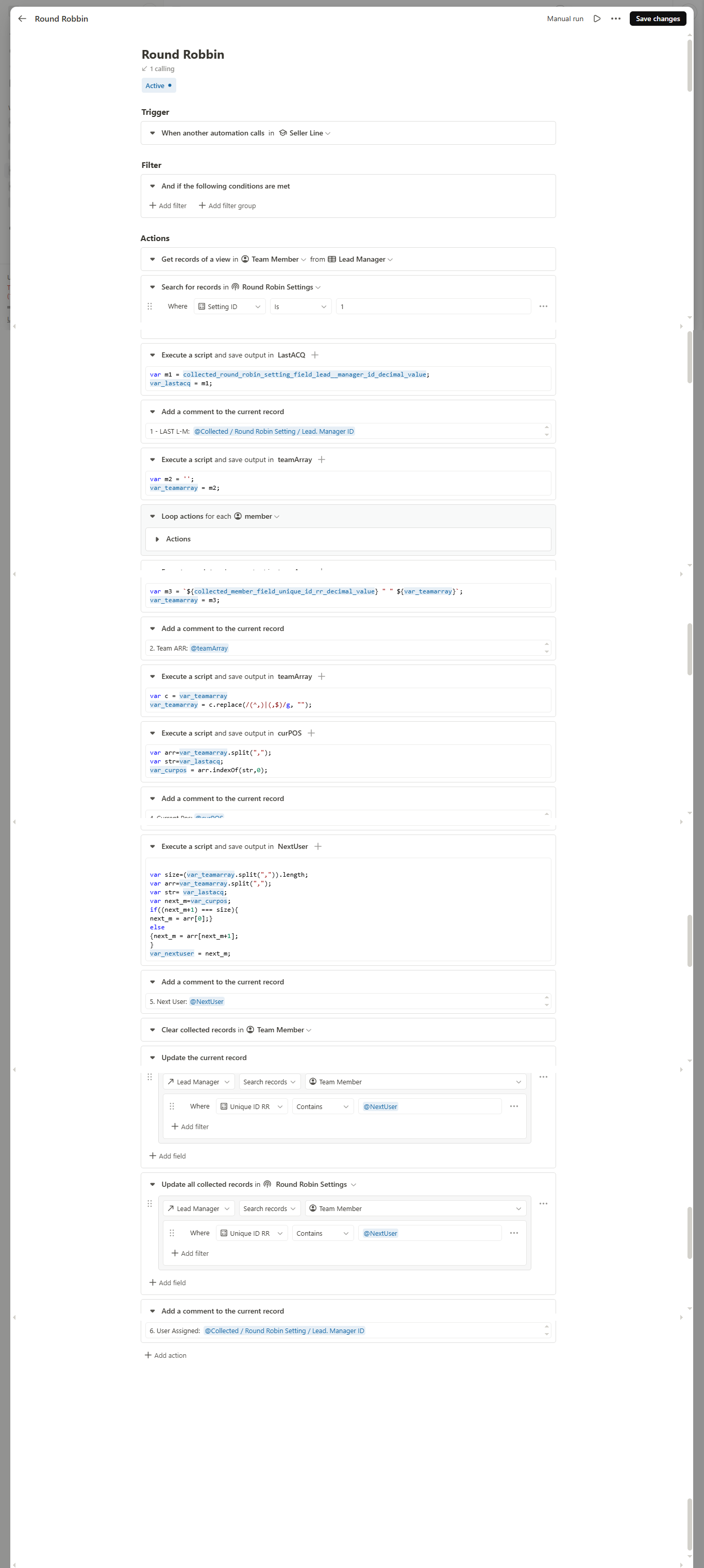Click the Save changes button
Viewport: 704px width, 1568px height.
click(657, 19)
